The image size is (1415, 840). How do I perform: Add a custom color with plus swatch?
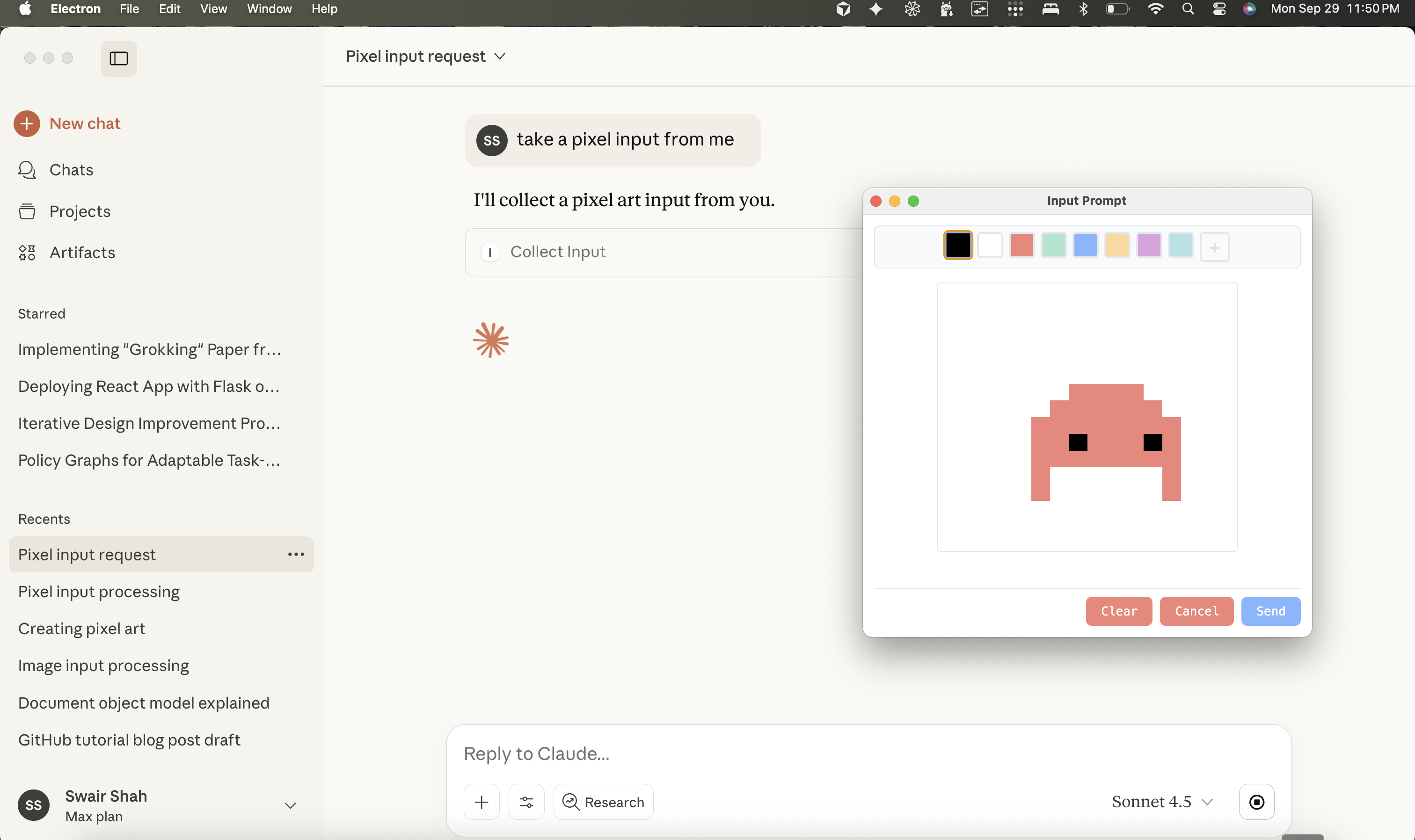tap(1214, 247)
